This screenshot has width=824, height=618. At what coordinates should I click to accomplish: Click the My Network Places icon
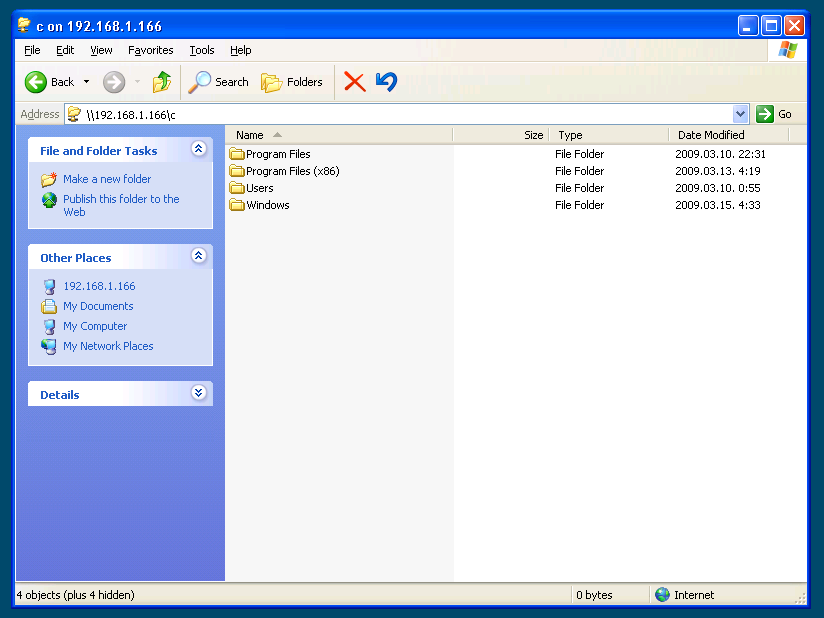pyautogui.click(x=49, y=347)
